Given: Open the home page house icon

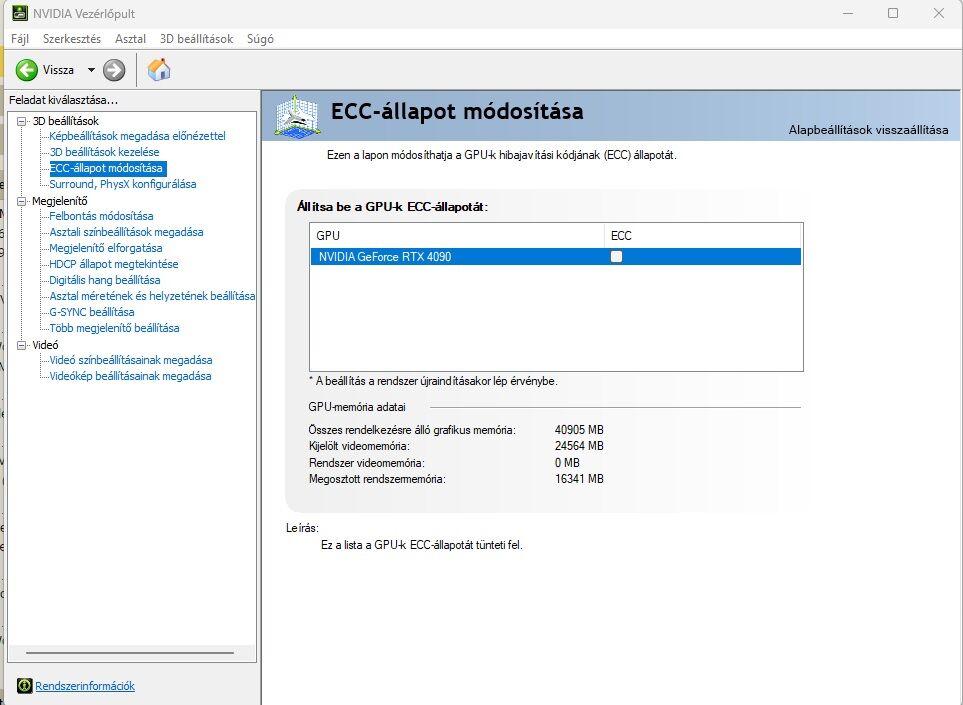Looking at the screenshot, I should [159, 69].
